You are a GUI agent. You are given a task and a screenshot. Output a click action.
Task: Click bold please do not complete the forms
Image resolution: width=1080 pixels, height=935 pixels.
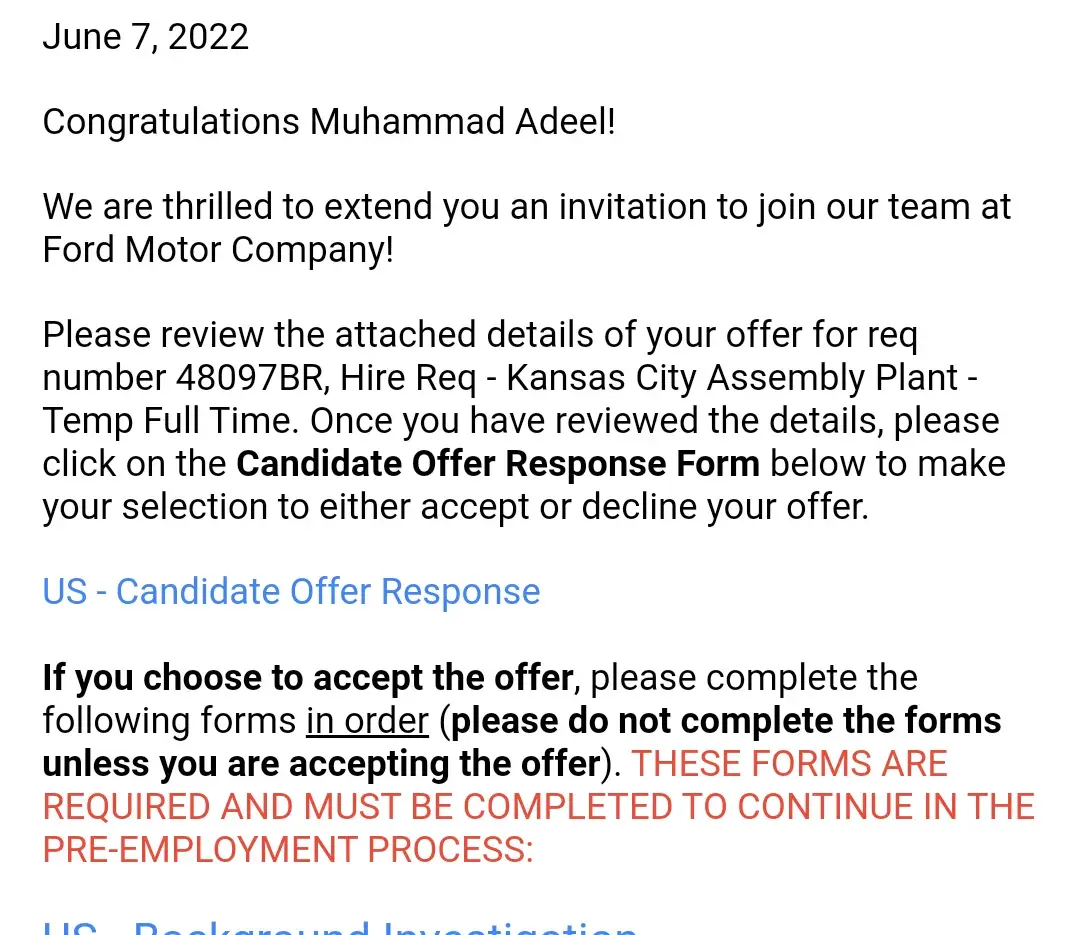[x=727, y=721]
